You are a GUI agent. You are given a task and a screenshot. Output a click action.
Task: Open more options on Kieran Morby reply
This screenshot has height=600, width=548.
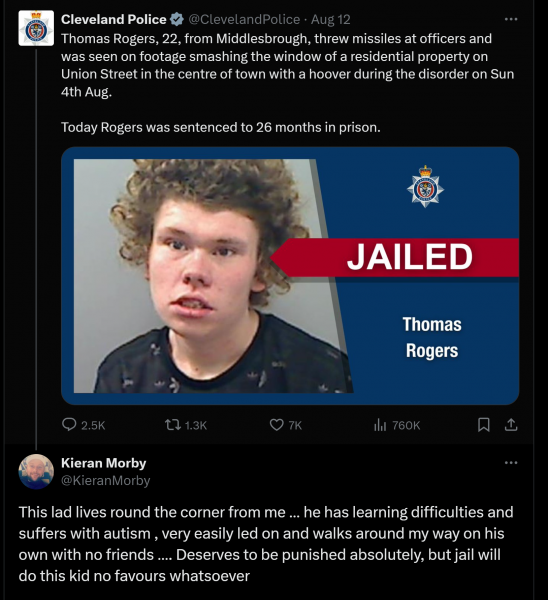click(x=511, y=463)
